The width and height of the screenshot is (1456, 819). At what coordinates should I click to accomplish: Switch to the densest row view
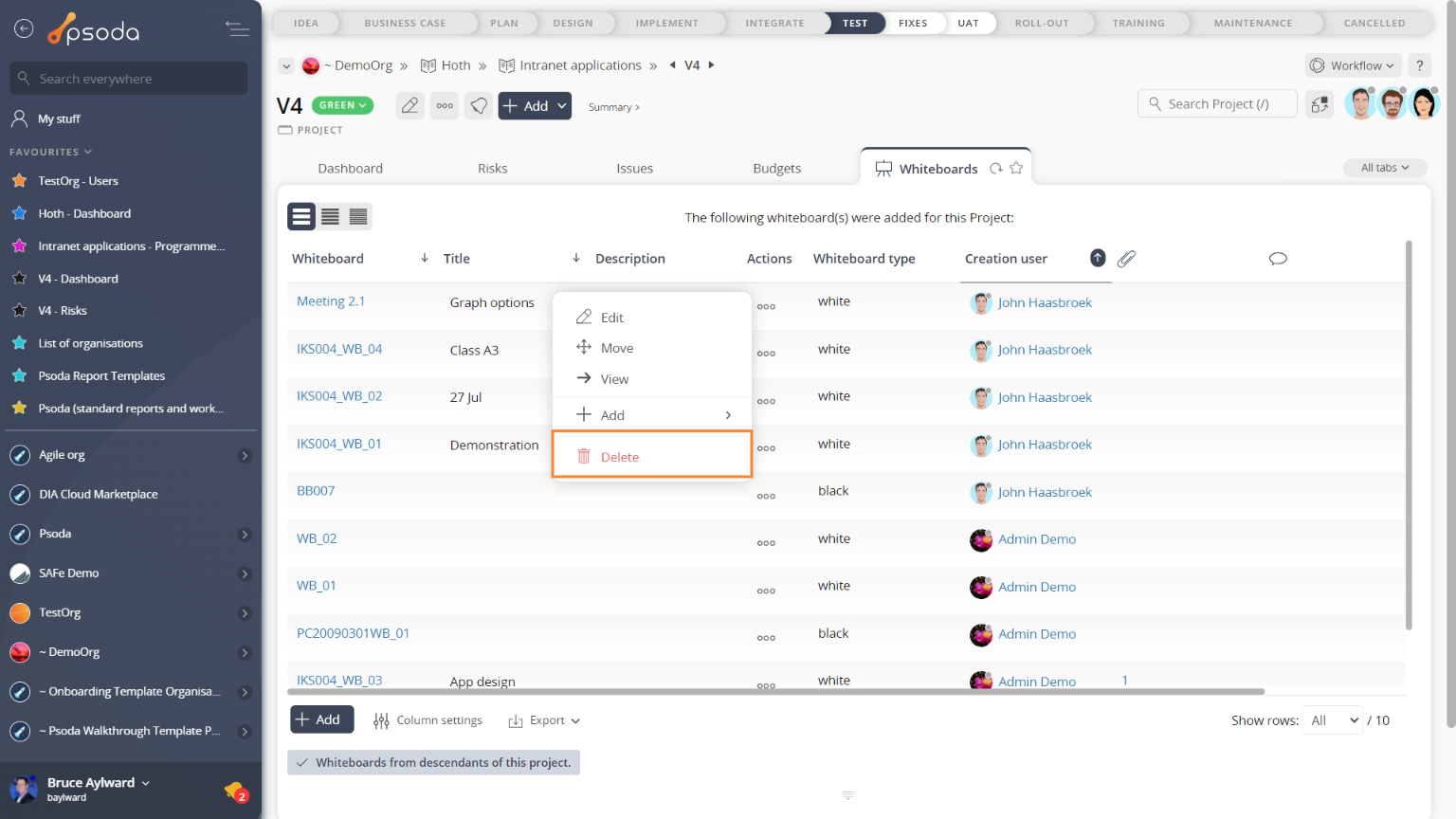pos(358,217)
